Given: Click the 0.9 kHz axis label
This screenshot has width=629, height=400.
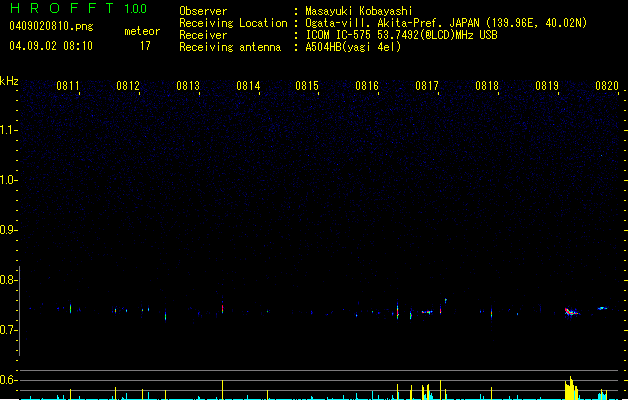Looking at the screenshot, I should point(8,230).
